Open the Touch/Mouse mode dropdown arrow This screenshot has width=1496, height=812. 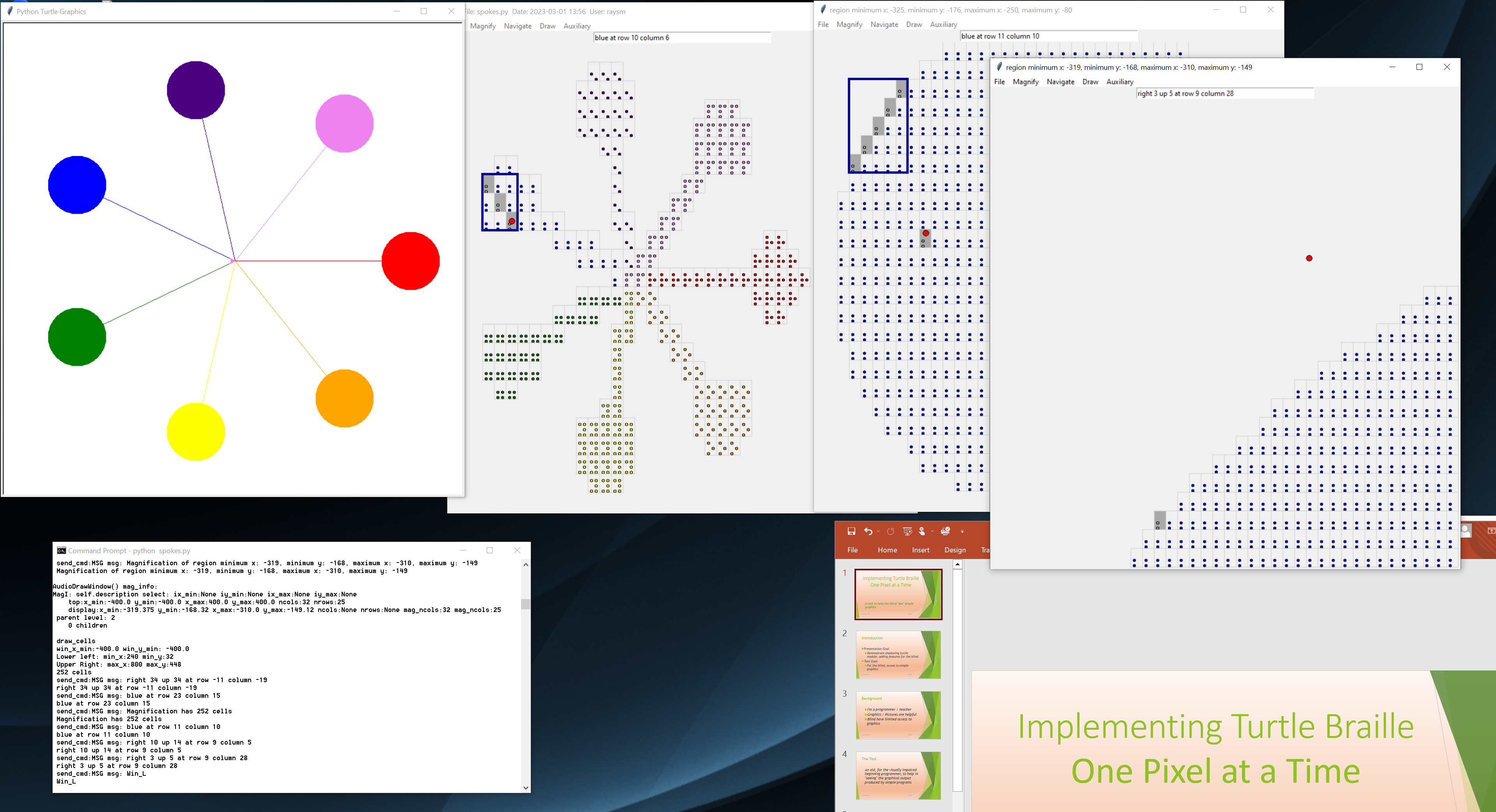(932, 532)
